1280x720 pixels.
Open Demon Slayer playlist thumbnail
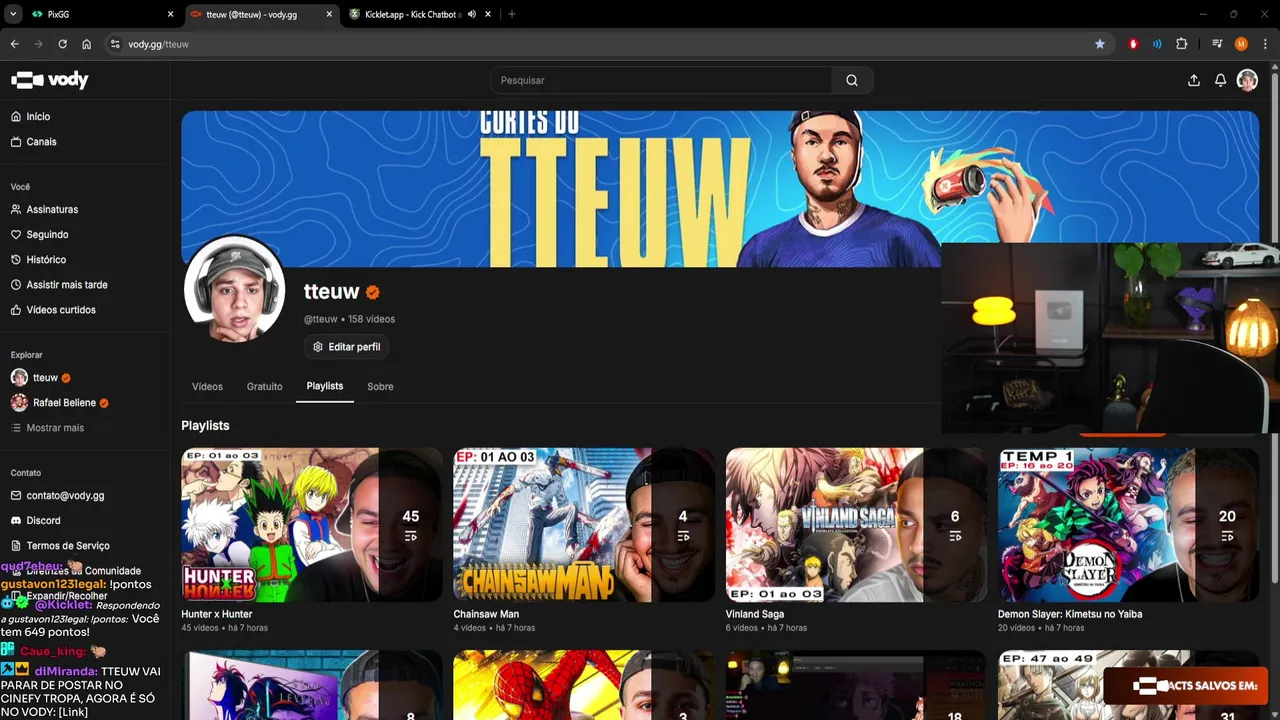[x=1128, y=525]
